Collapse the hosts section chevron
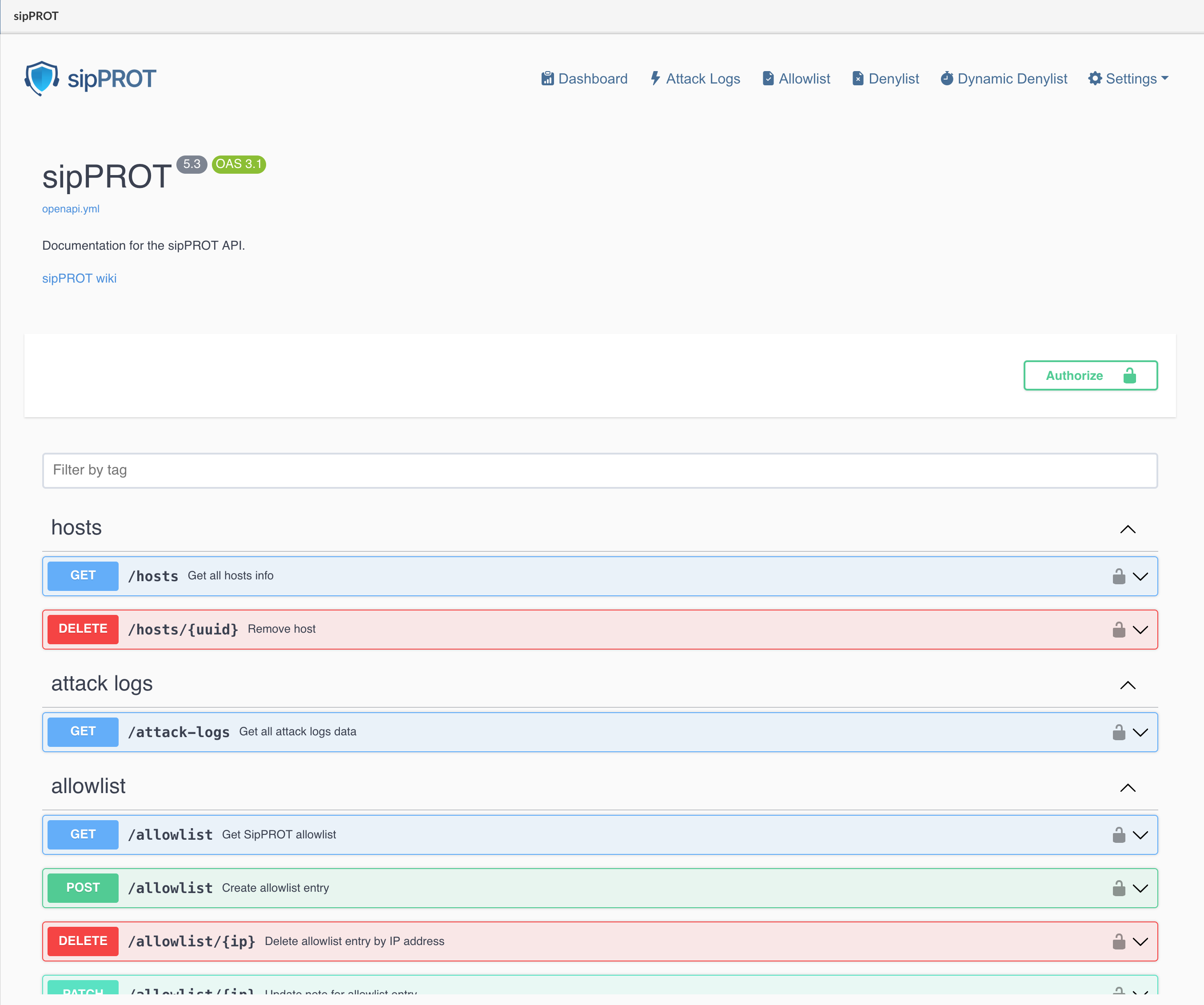The height and width of the screenshot is (1005, 1204). tap(1128, 528)
